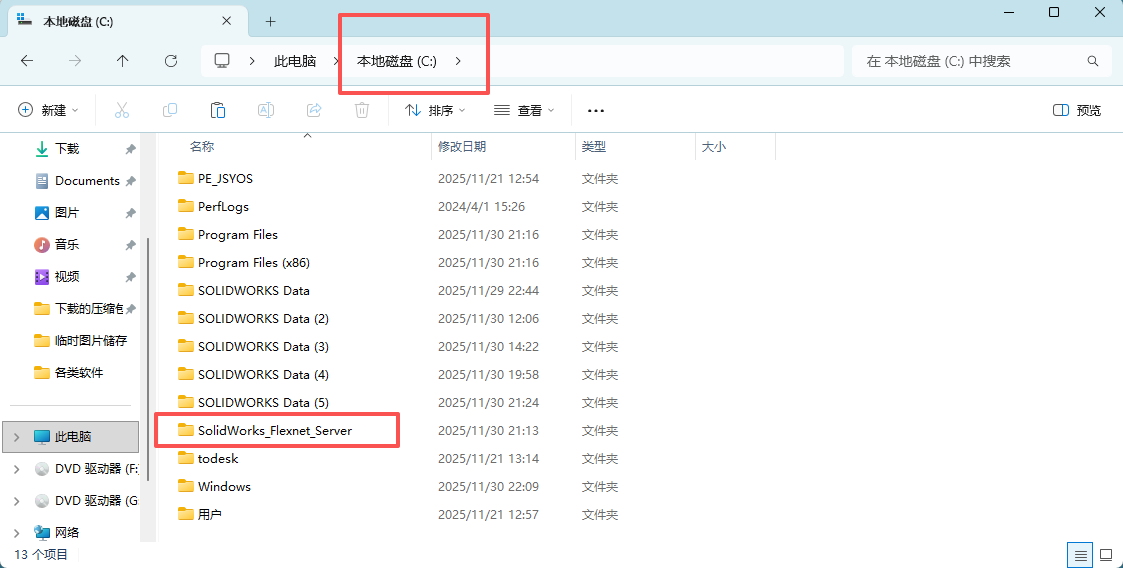Select 网络 in the sidebar
This screenshot has height=568, width=1123.
(x=67, y=533)
